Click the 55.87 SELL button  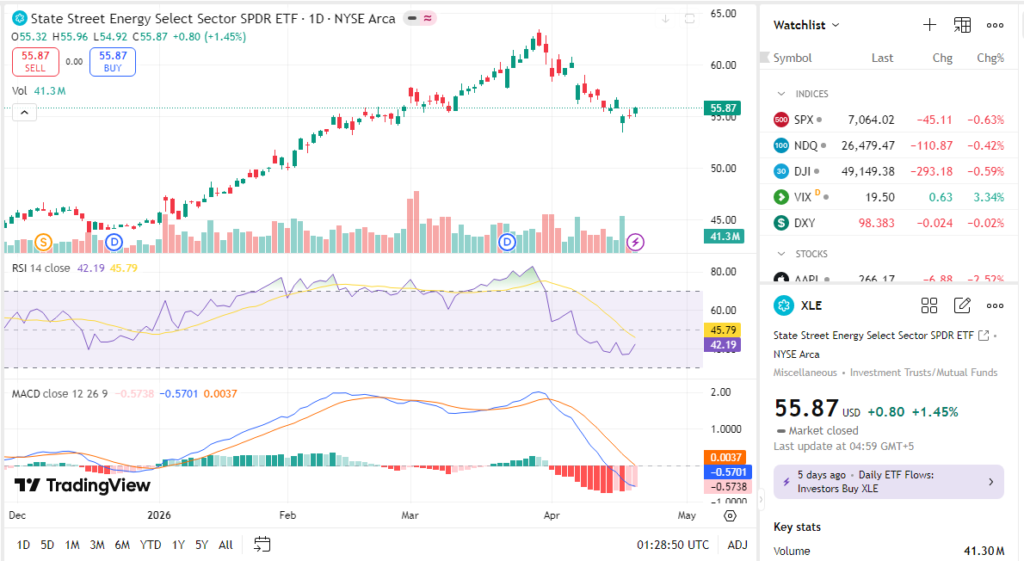tap(36, 62)
